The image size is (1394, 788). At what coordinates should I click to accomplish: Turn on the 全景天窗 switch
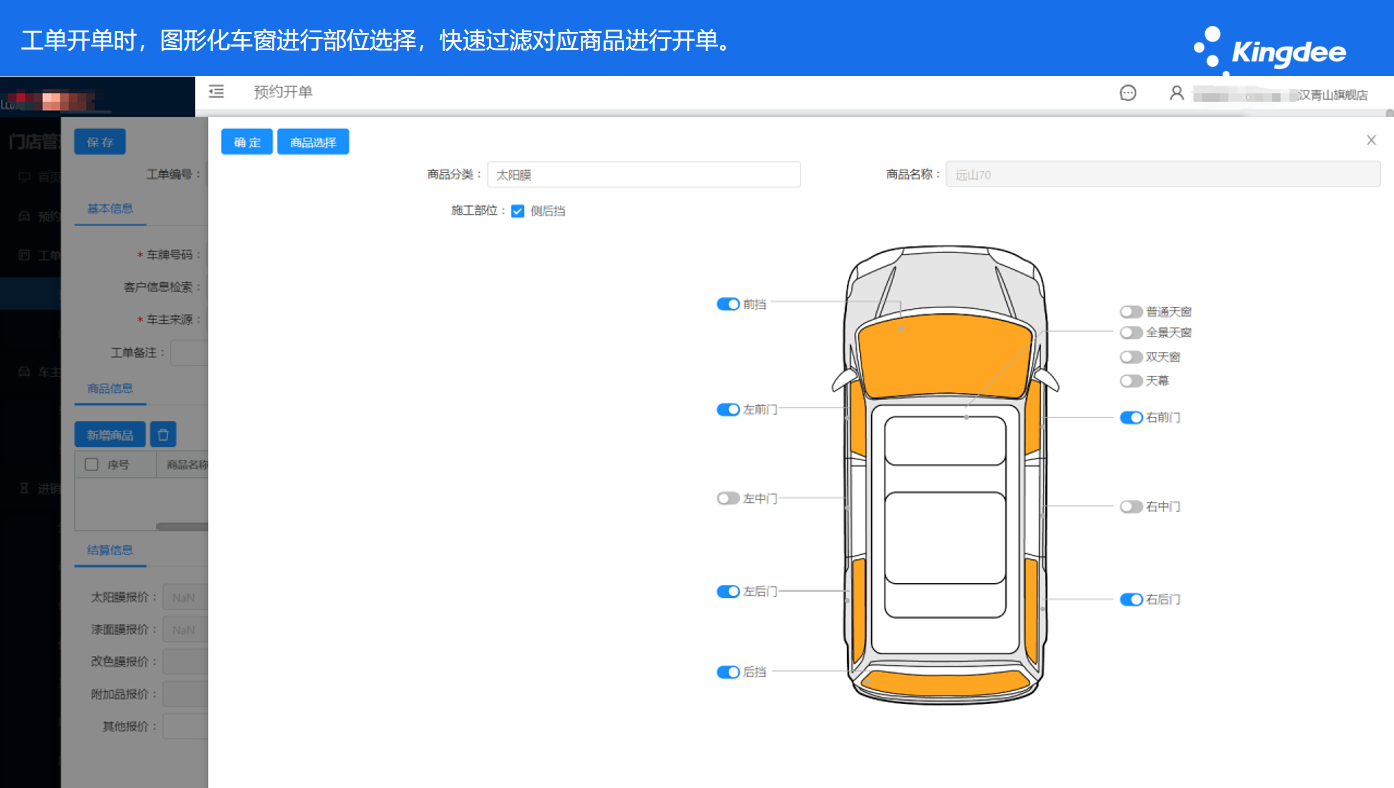pyautogui.click(x=1131, y=333)
